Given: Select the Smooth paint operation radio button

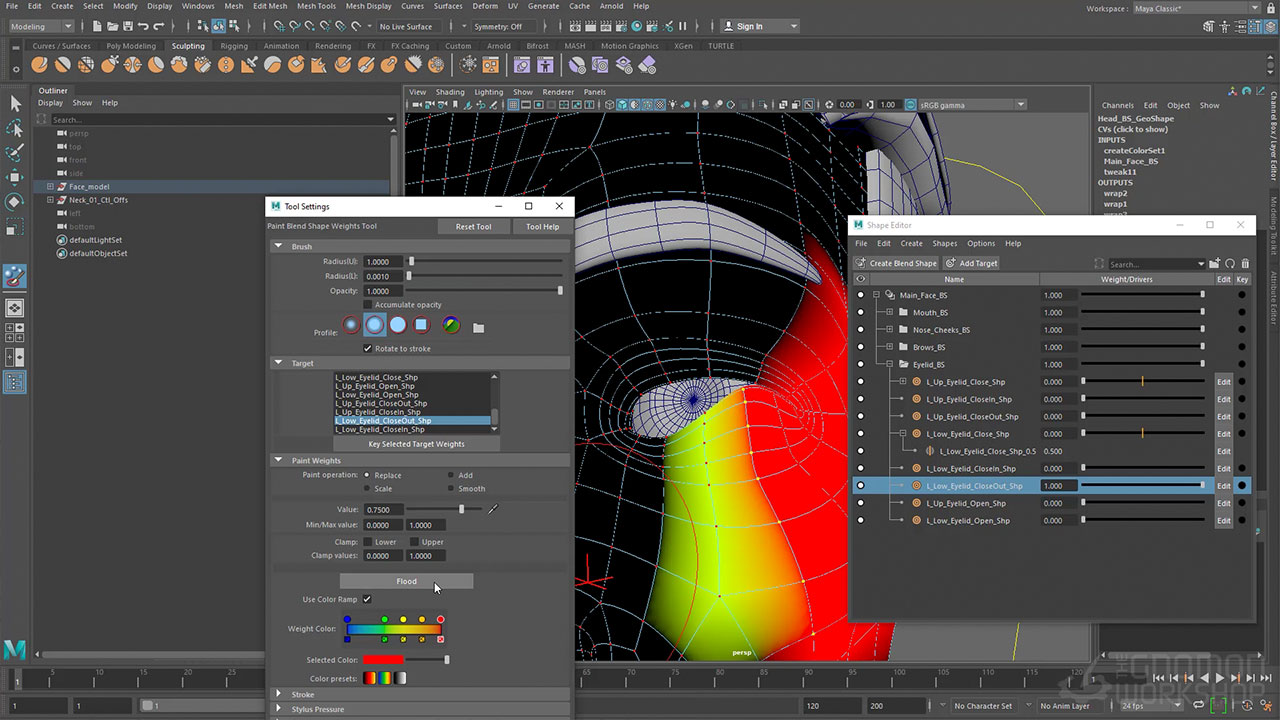Looking at the screenshot, I should [x=451, y=489].
